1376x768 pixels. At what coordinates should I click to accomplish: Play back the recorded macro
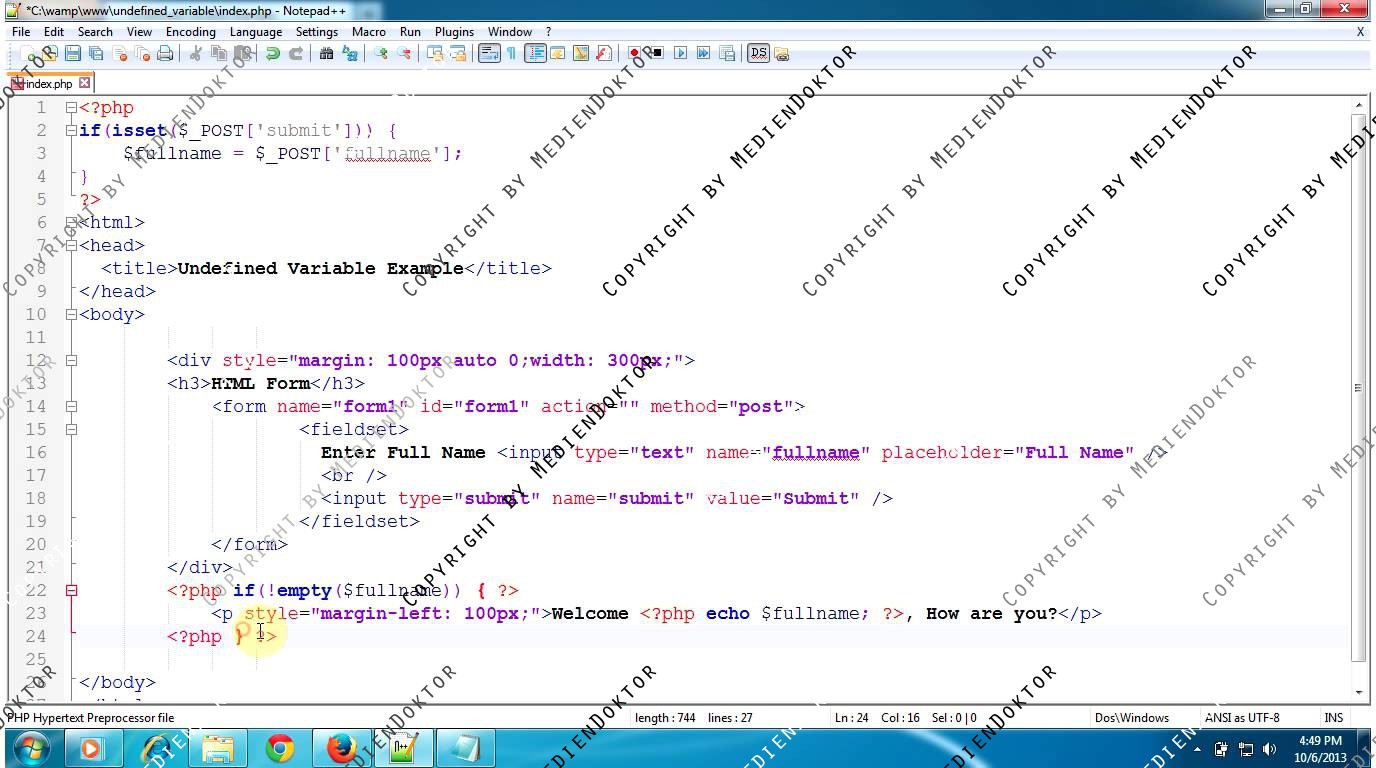[x=680, y=53]
